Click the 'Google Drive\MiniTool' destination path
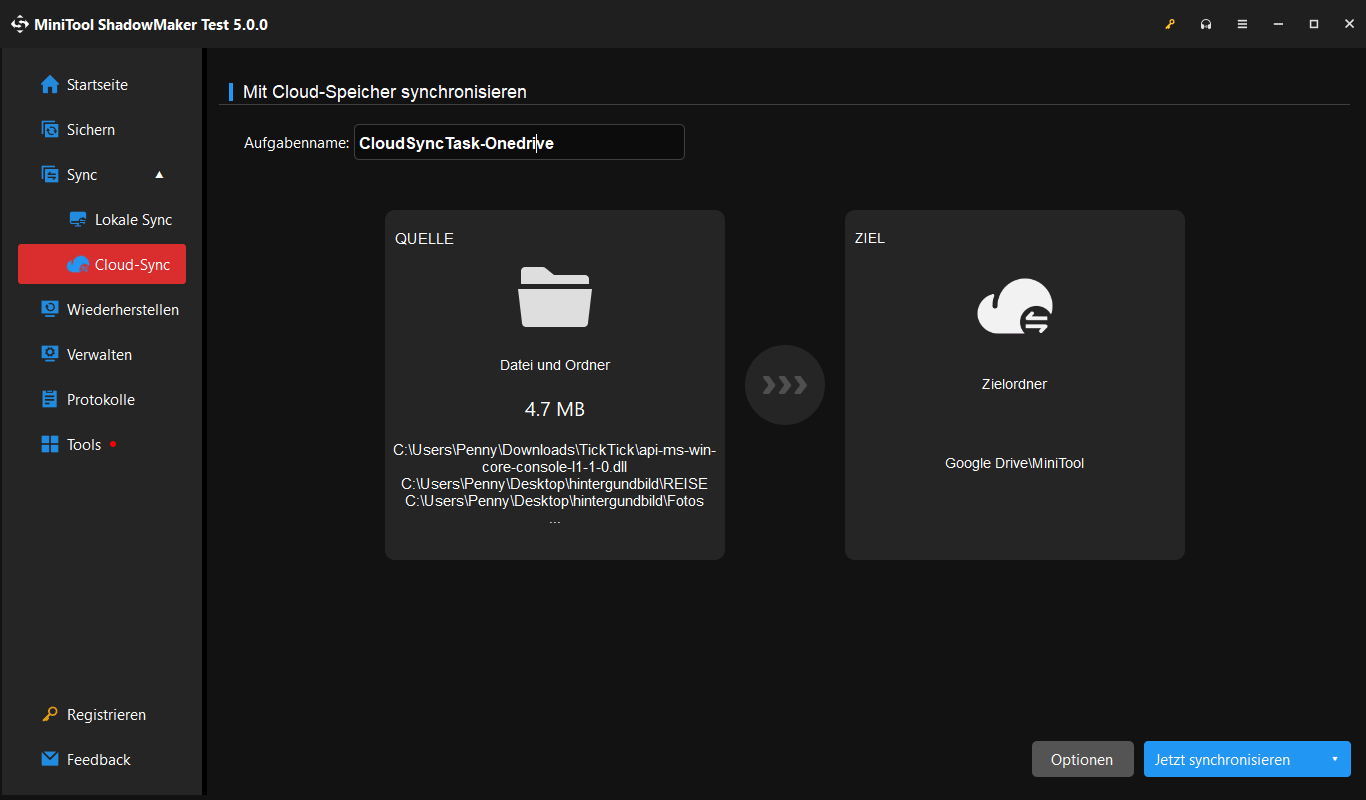Screen dimensions: 1366x800 point(1015,463)
